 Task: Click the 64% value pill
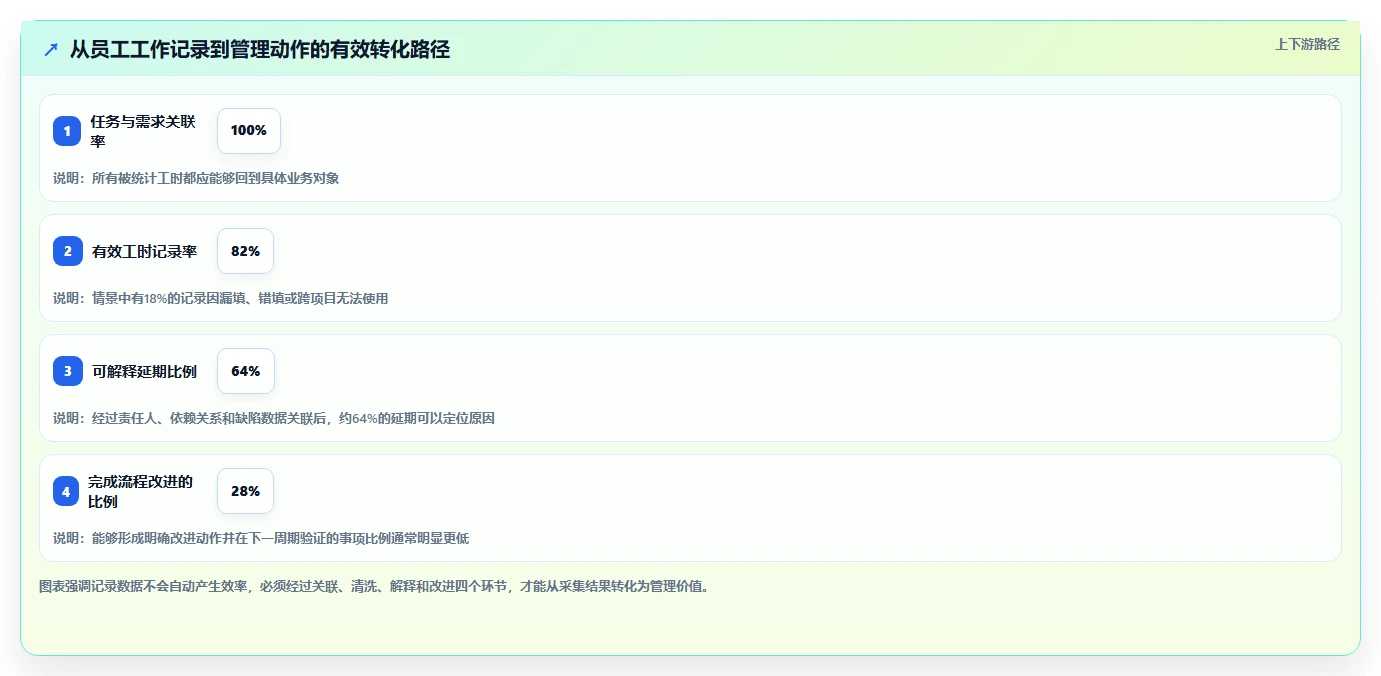(245, 371)
